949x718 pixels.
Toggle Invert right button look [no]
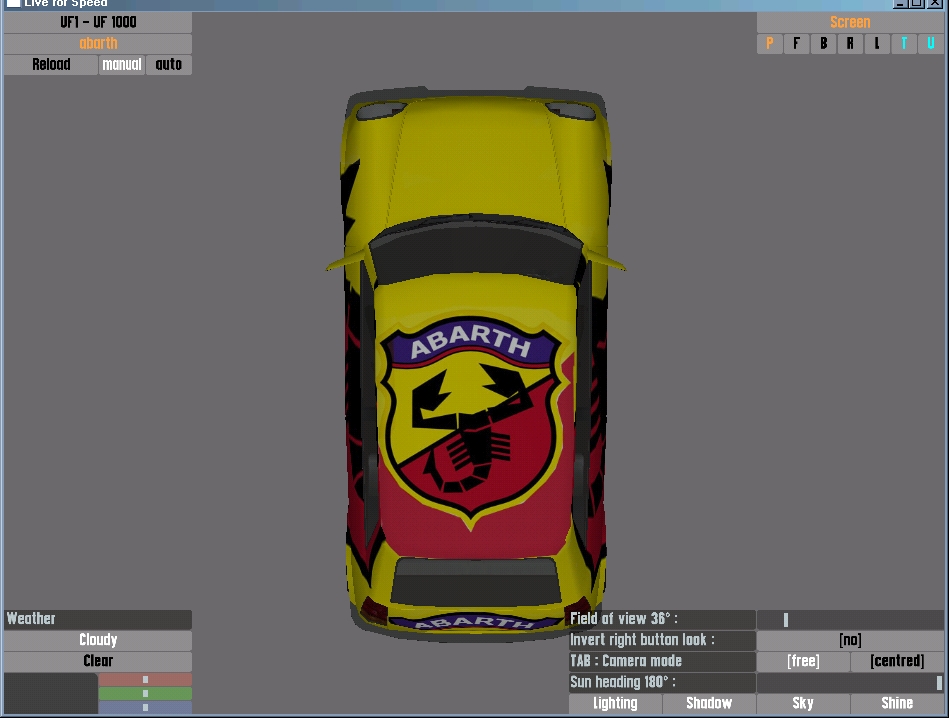tap(850, 640)
